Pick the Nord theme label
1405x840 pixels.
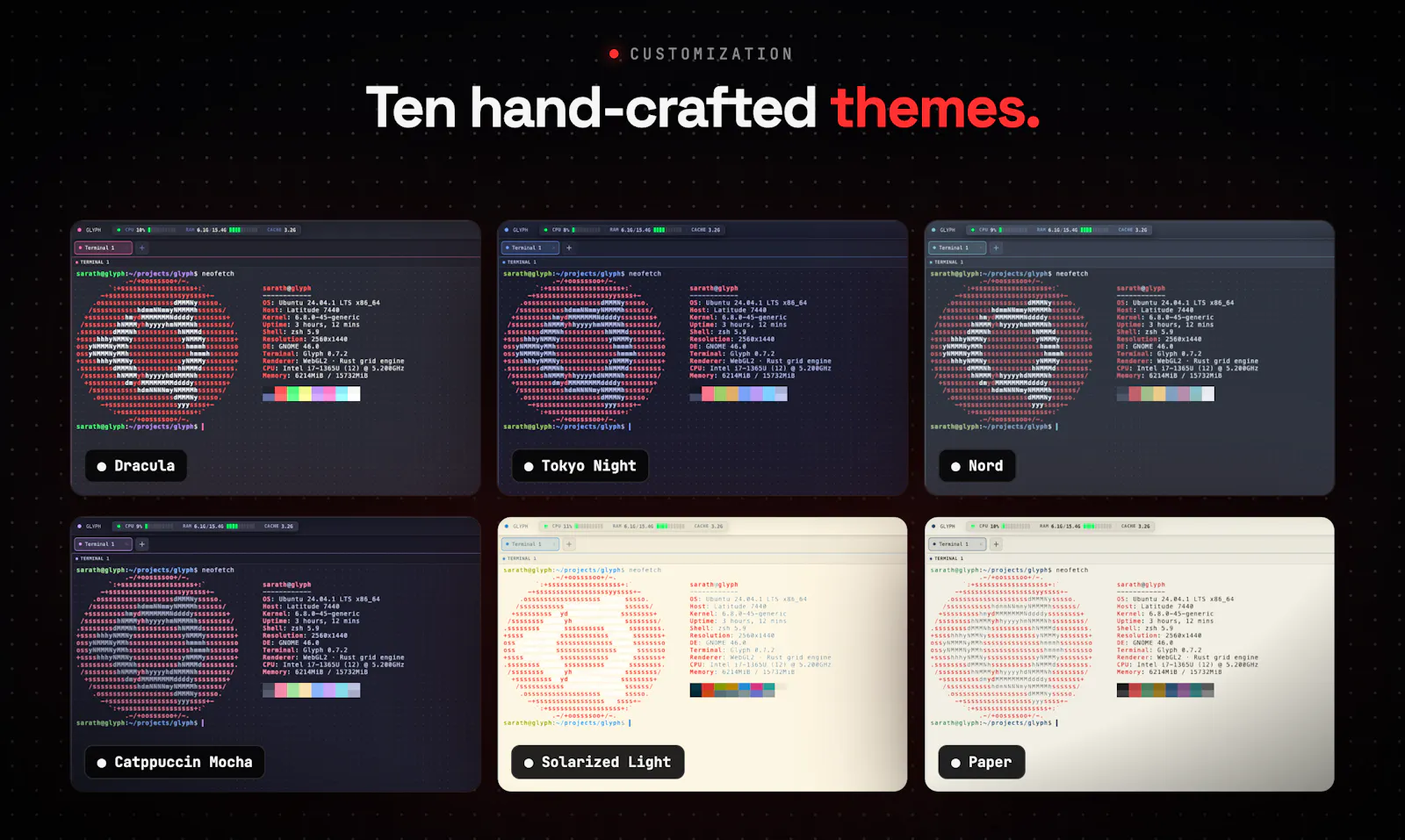977,466
